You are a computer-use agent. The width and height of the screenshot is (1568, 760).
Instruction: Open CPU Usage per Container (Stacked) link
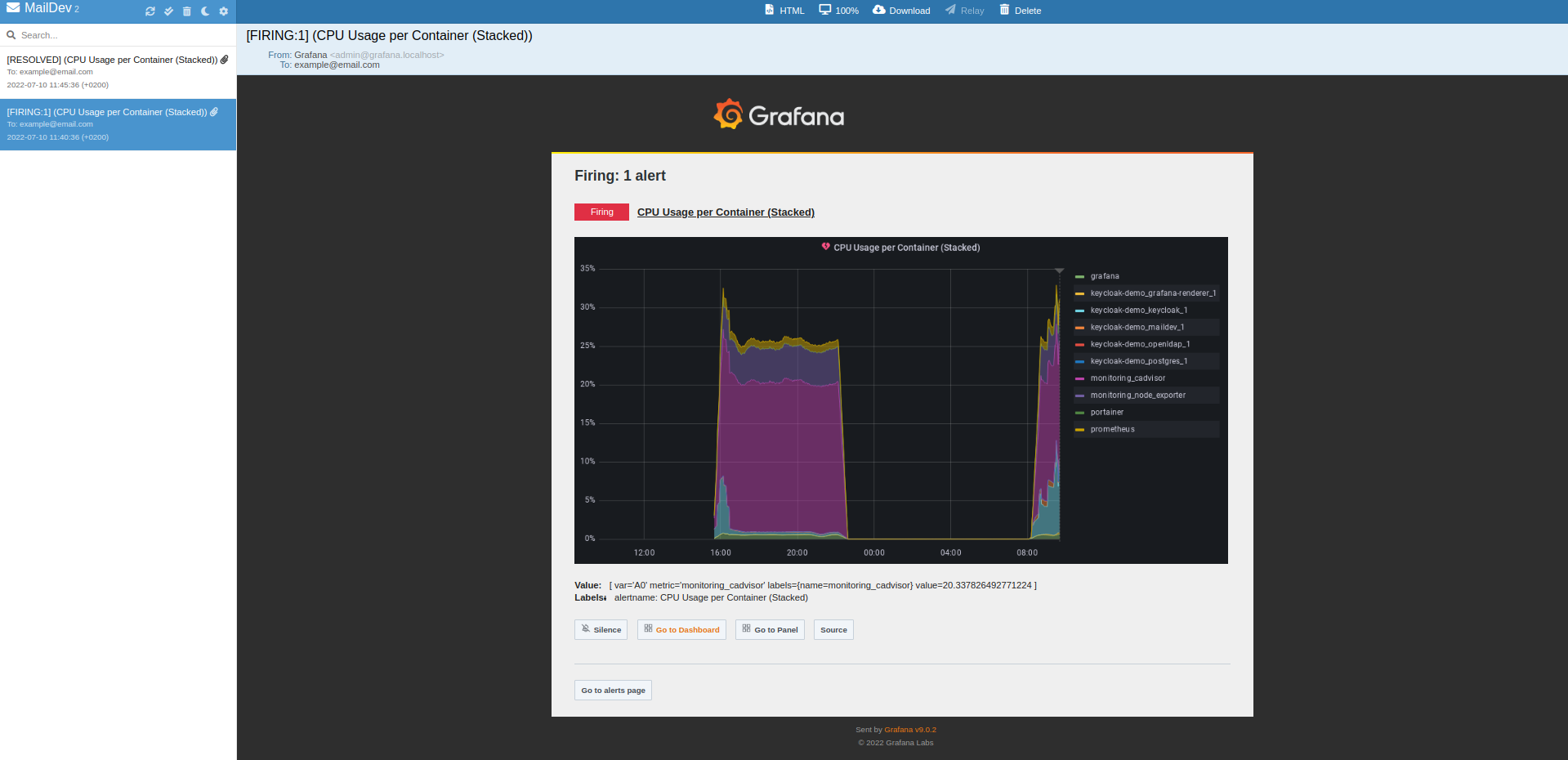pos(726,212)
